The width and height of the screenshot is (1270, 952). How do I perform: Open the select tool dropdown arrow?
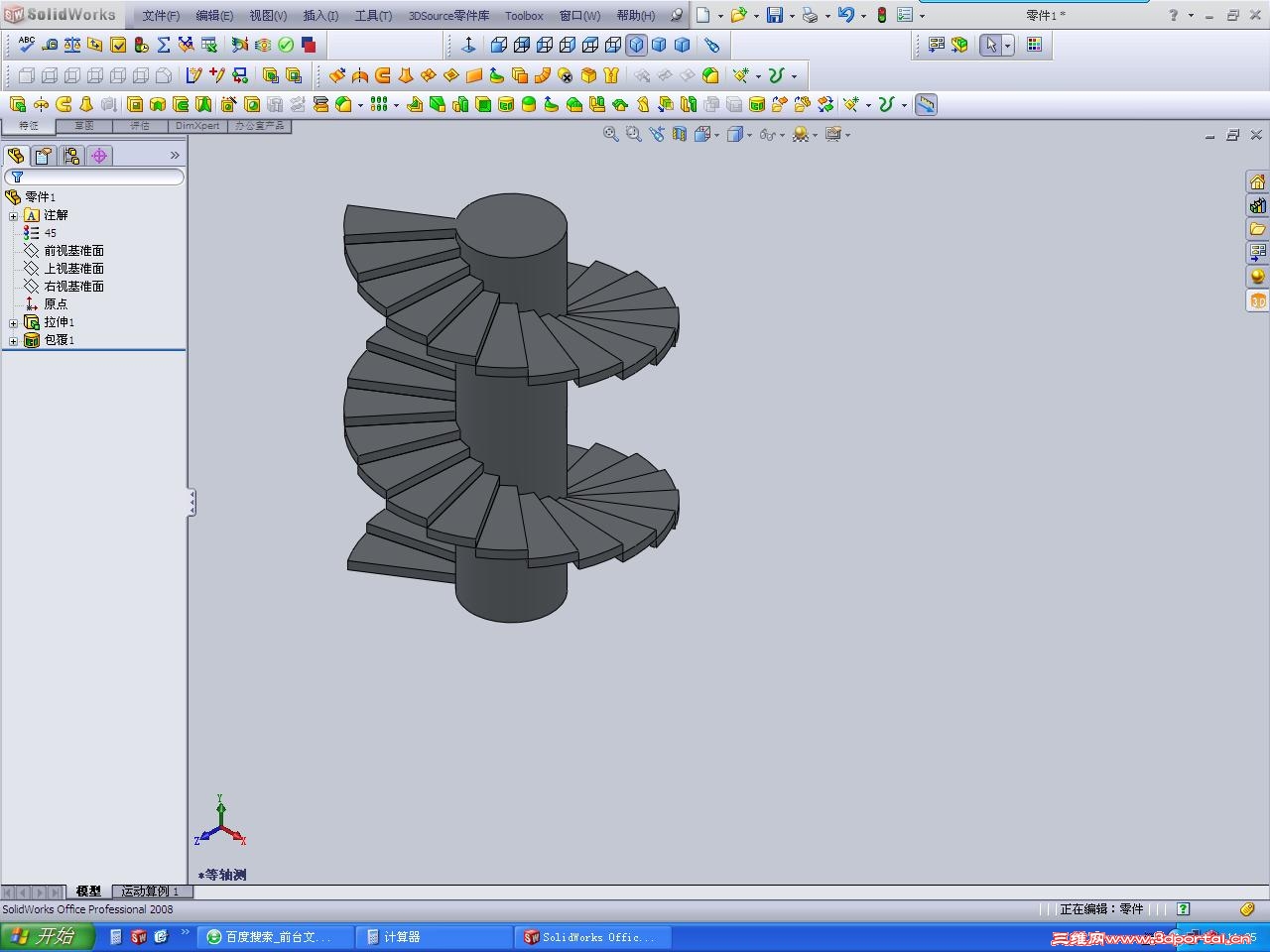pyautogui.click(x=1007, y=46)
